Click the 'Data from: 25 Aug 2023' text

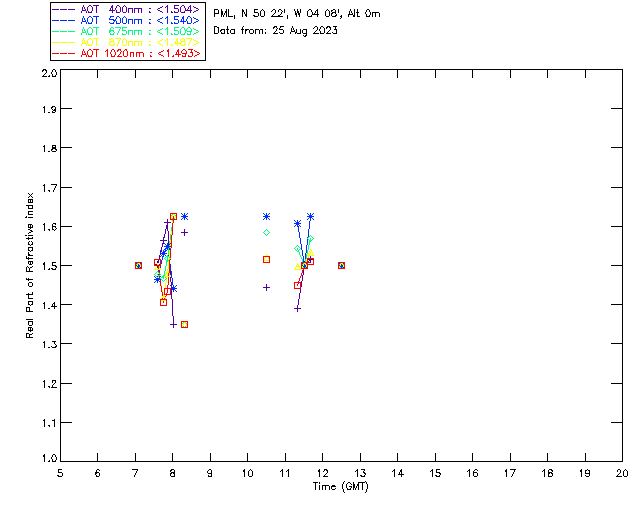[x=276, y=31]
